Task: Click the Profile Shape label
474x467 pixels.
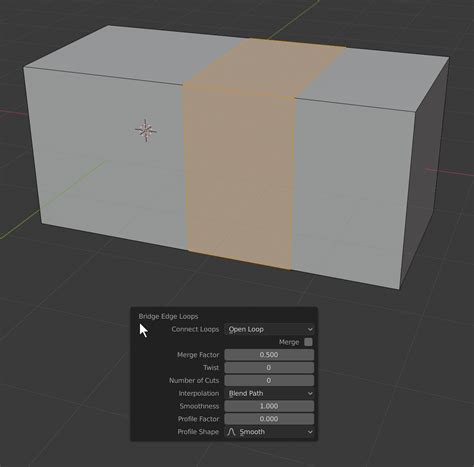Action: 198,432
